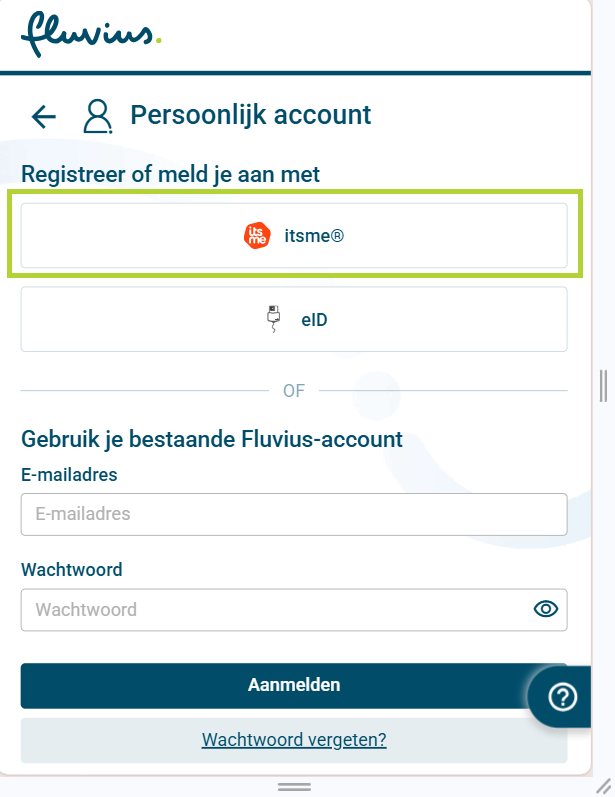Click the Wachtwoord label above the field

(71, 570)
